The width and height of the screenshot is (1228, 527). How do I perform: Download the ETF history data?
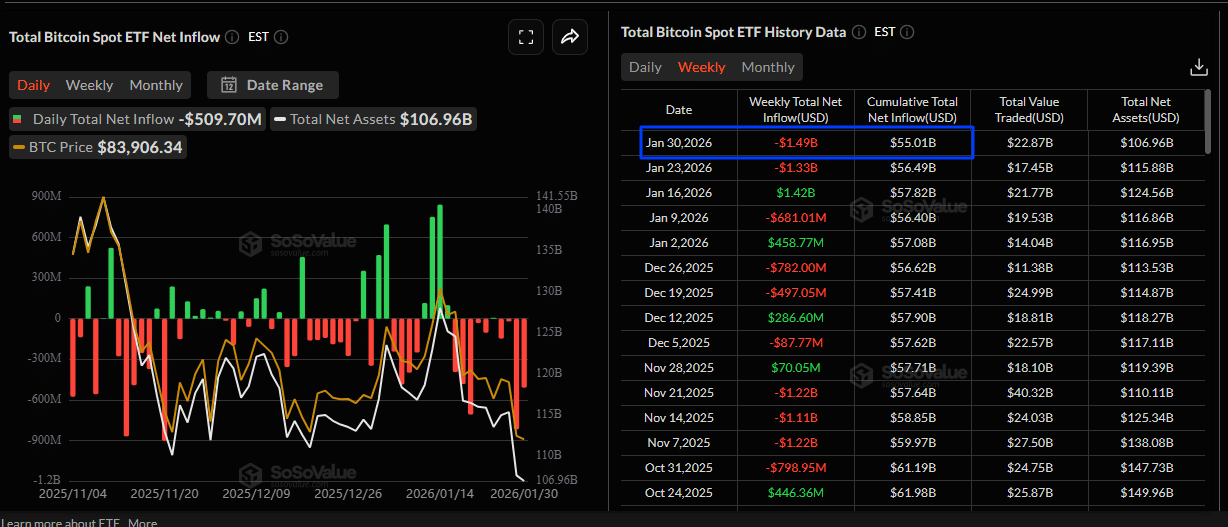[1198, 67]
